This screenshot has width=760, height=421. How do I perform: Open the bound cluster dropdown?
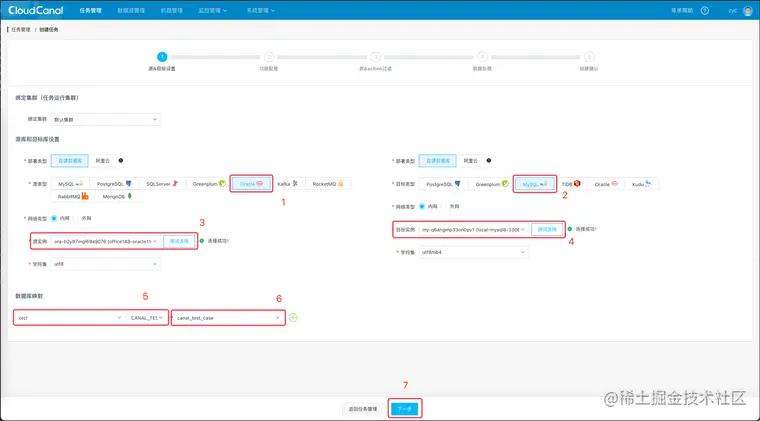106,119
